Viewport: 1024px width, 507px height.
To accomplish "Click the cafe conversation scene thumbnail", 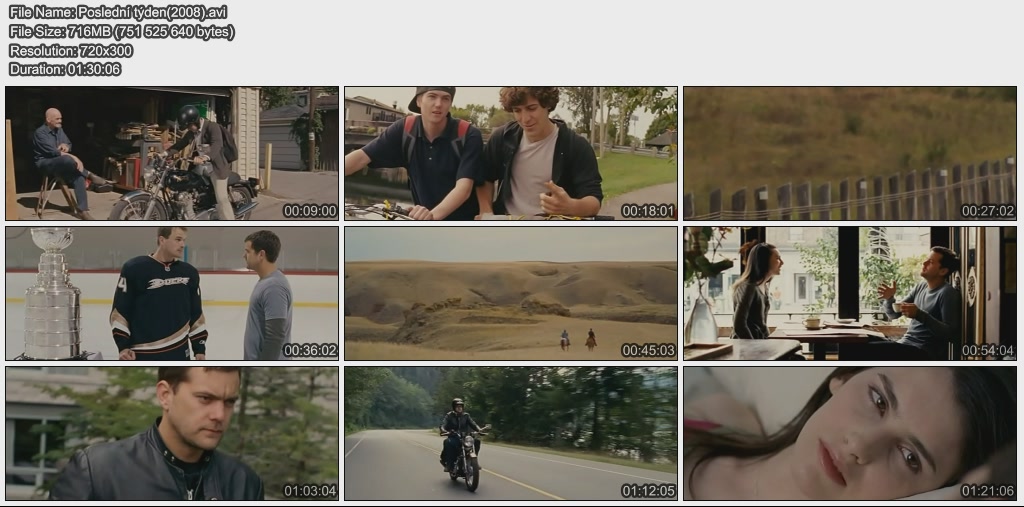I will pyautogui.click(x=850, y=293).
